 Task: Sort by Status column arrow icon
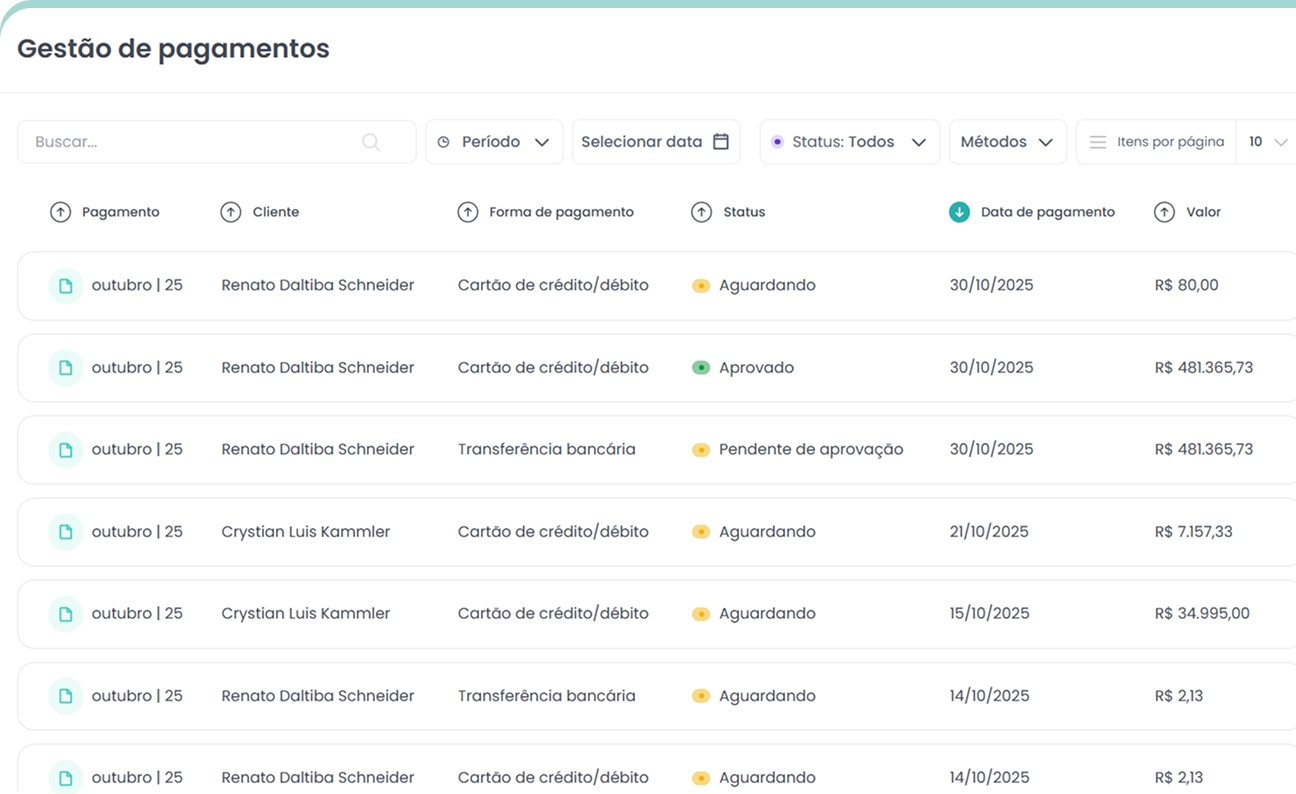point(701,212)
